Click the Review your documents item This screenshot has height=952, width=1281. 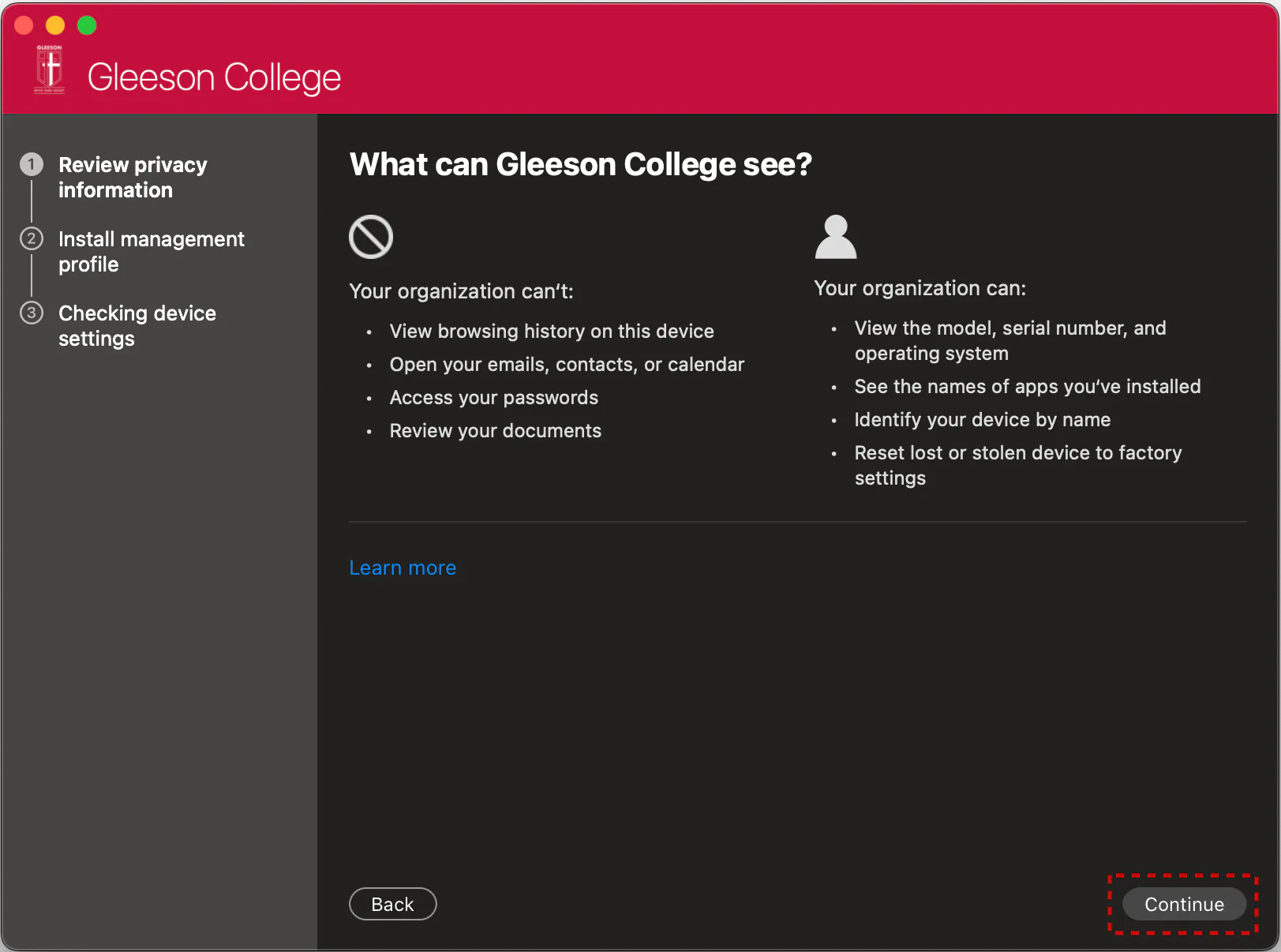(496, 430)
